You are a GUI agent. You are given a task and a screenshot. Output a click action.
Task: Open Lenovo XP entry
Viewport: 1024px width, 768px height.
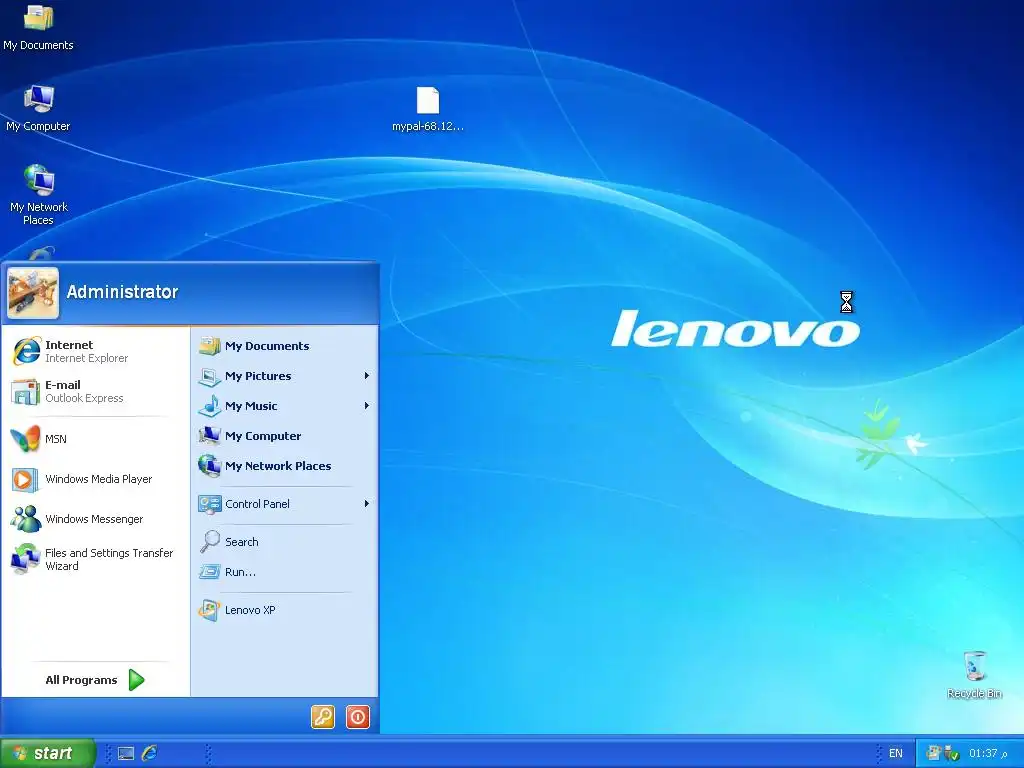(x=284, y=610)
